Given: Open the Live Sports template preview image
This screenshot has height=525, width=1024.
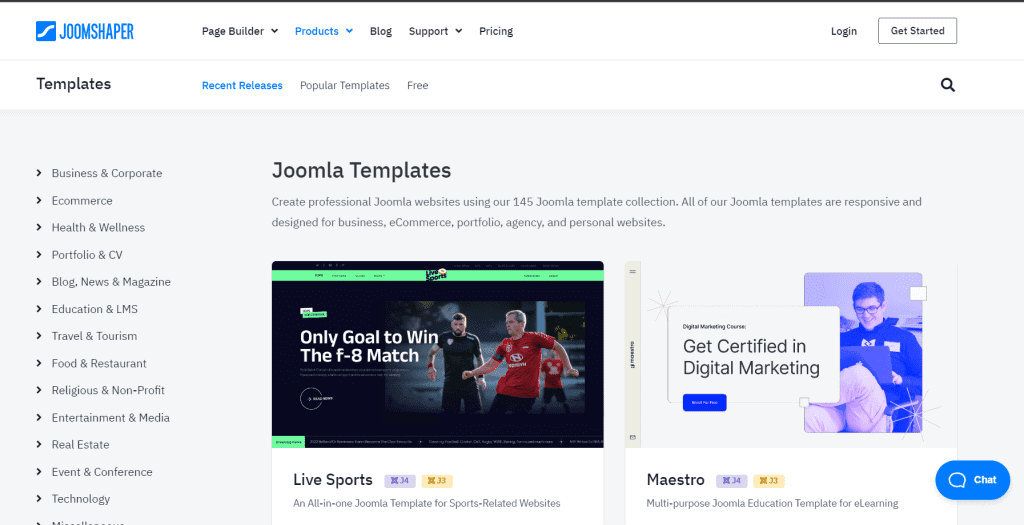Looking at the screenshot, I should tap(438, 355).
